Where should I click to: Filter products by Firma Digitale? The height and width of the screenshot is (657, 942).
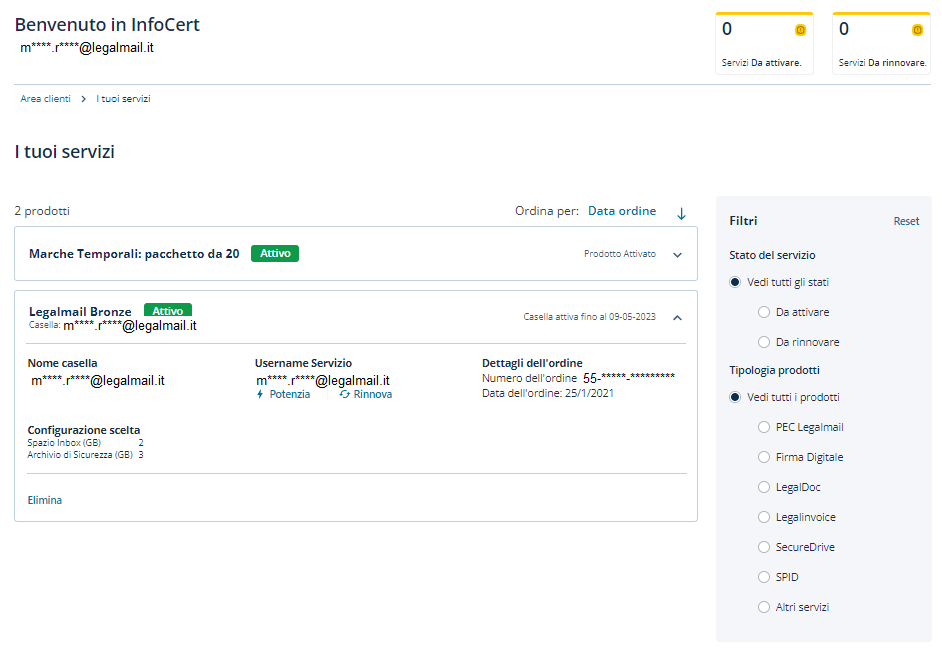[764, 457]
